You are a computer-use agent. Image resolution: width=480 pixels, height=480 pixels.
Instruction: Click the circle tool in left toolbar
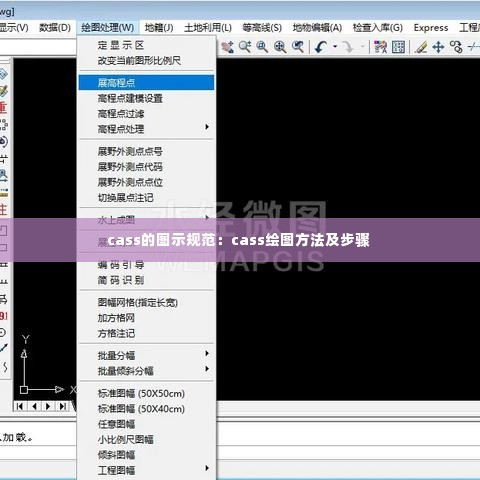point(3,332)
